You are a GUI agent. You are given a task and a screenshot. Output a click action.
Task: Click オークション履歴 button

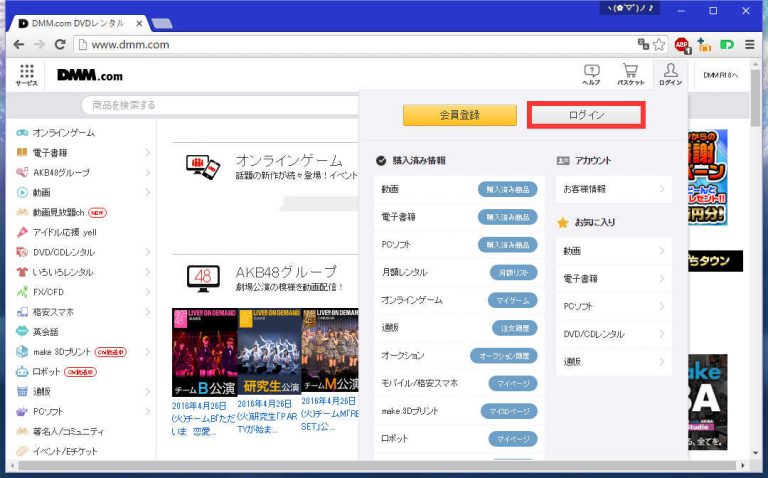point(504,356)
